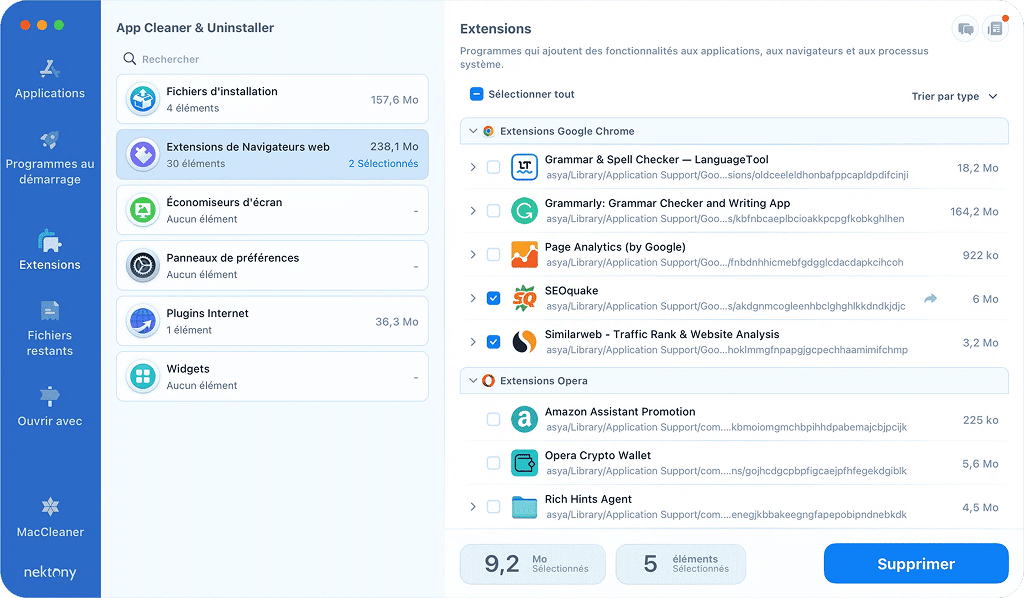The image size is (1024, 598).
Task: Check the Rich Hints Agent checkbox
Action: (493, 507)
